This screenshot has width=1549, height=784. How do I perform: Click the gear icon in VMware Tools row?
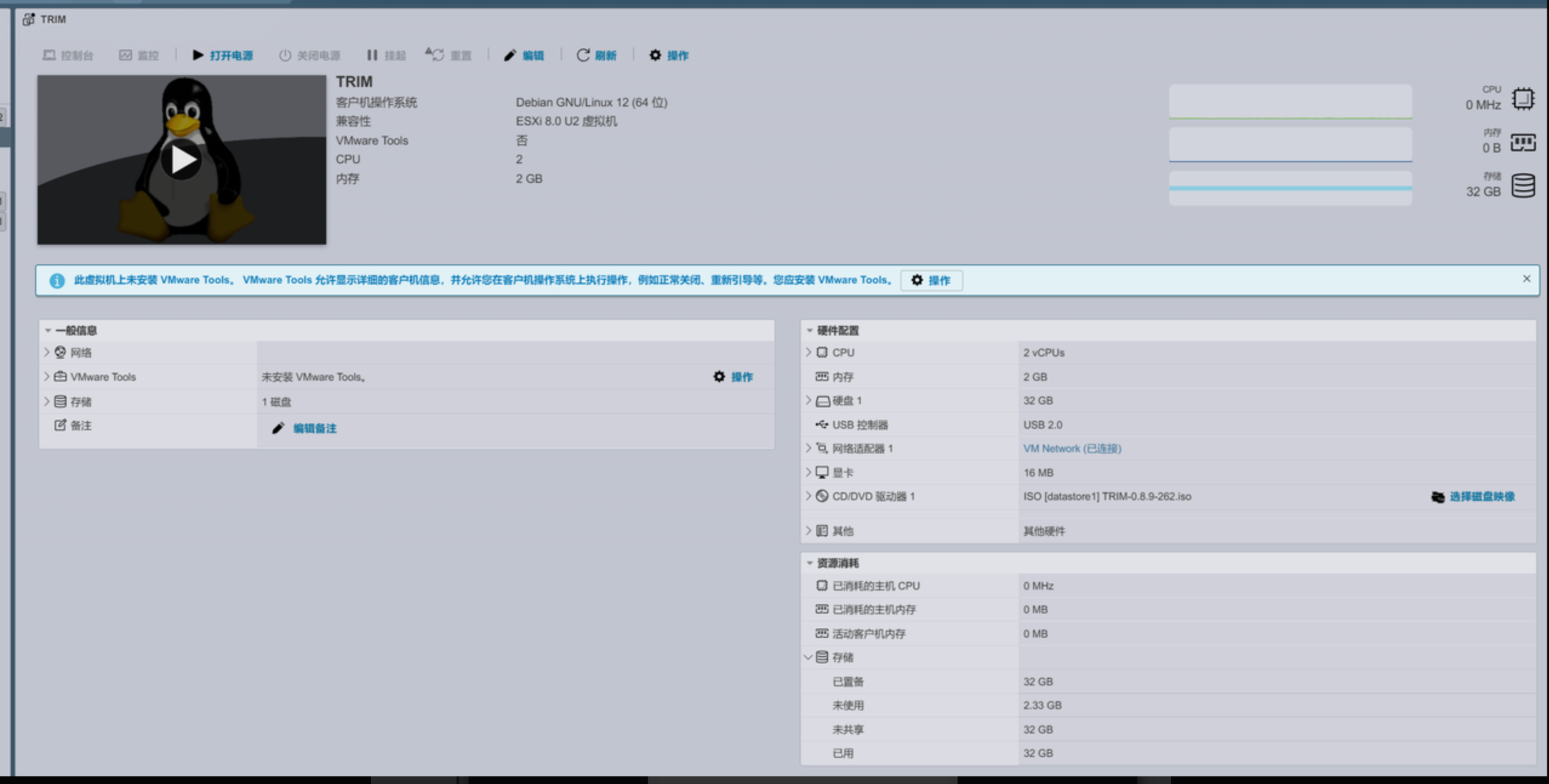[x=719, y=376]
